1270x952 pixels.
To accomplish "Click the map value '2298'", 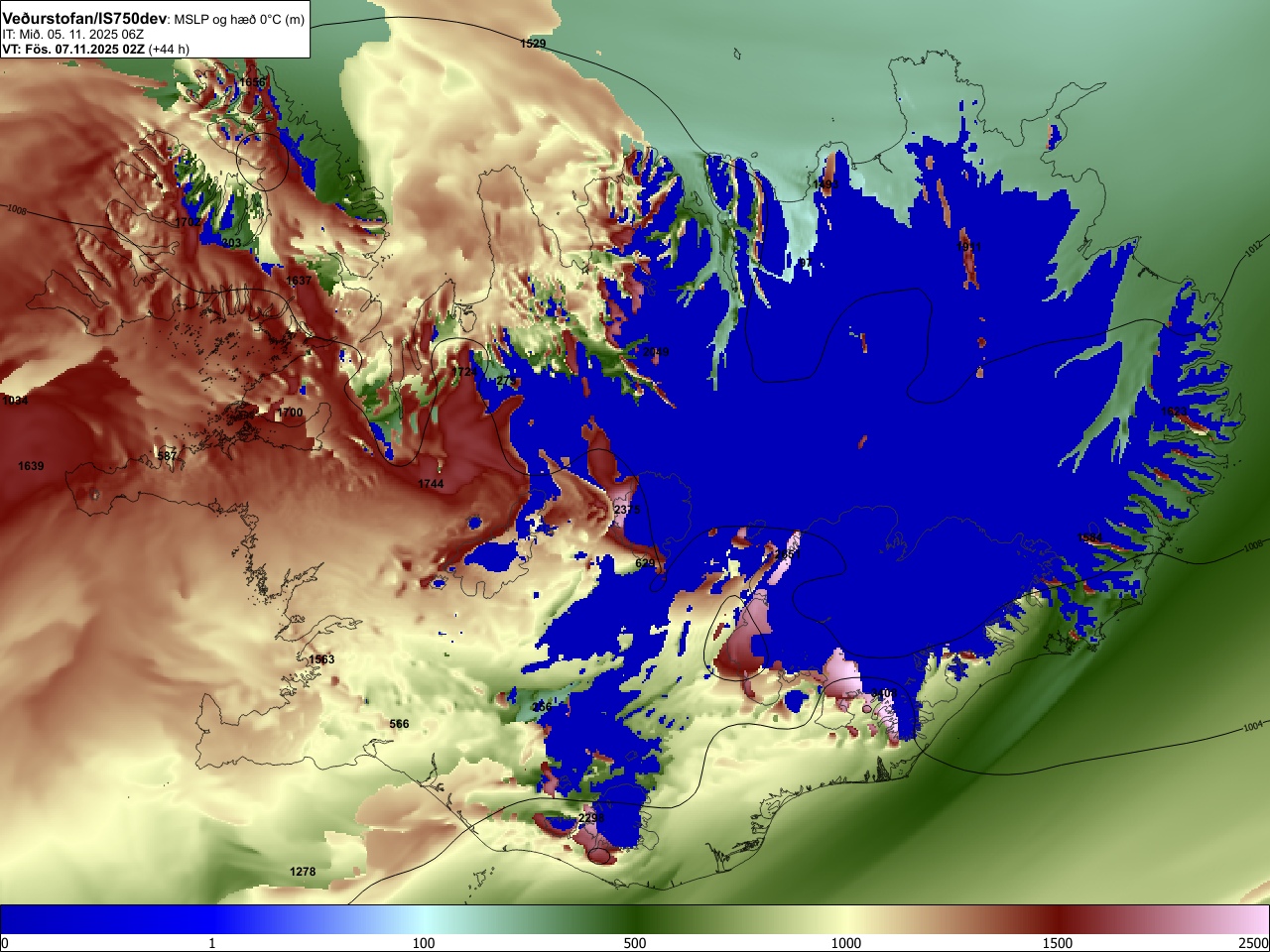I will coord(590,818).
